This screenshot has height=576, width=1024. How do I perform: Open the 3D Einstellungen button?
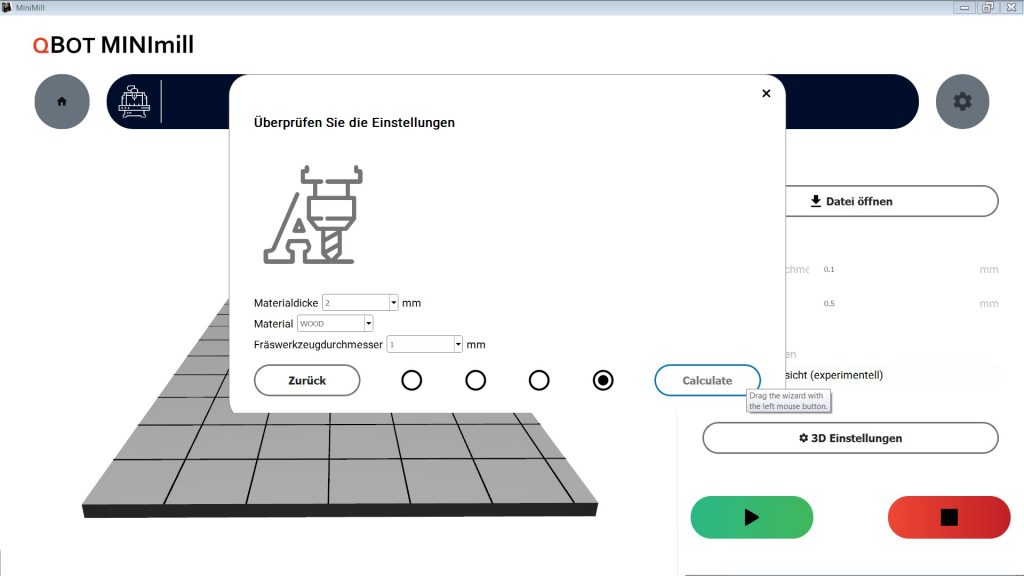click(x=850, y=438)
